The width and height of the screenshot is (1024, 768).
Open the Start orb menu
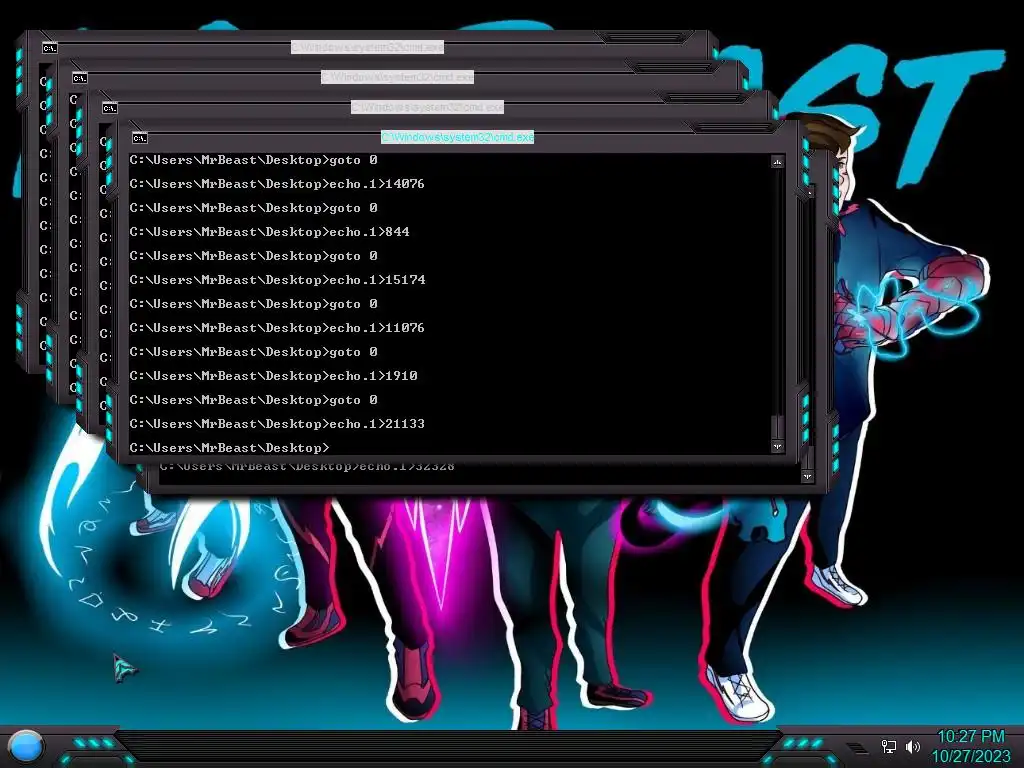tap(26, 746)
